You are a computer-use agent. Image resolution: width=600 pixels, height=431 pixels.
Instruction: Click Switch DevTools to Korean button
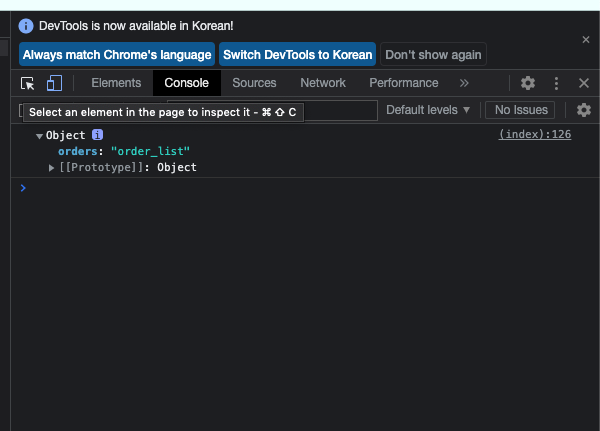point(297,54)
